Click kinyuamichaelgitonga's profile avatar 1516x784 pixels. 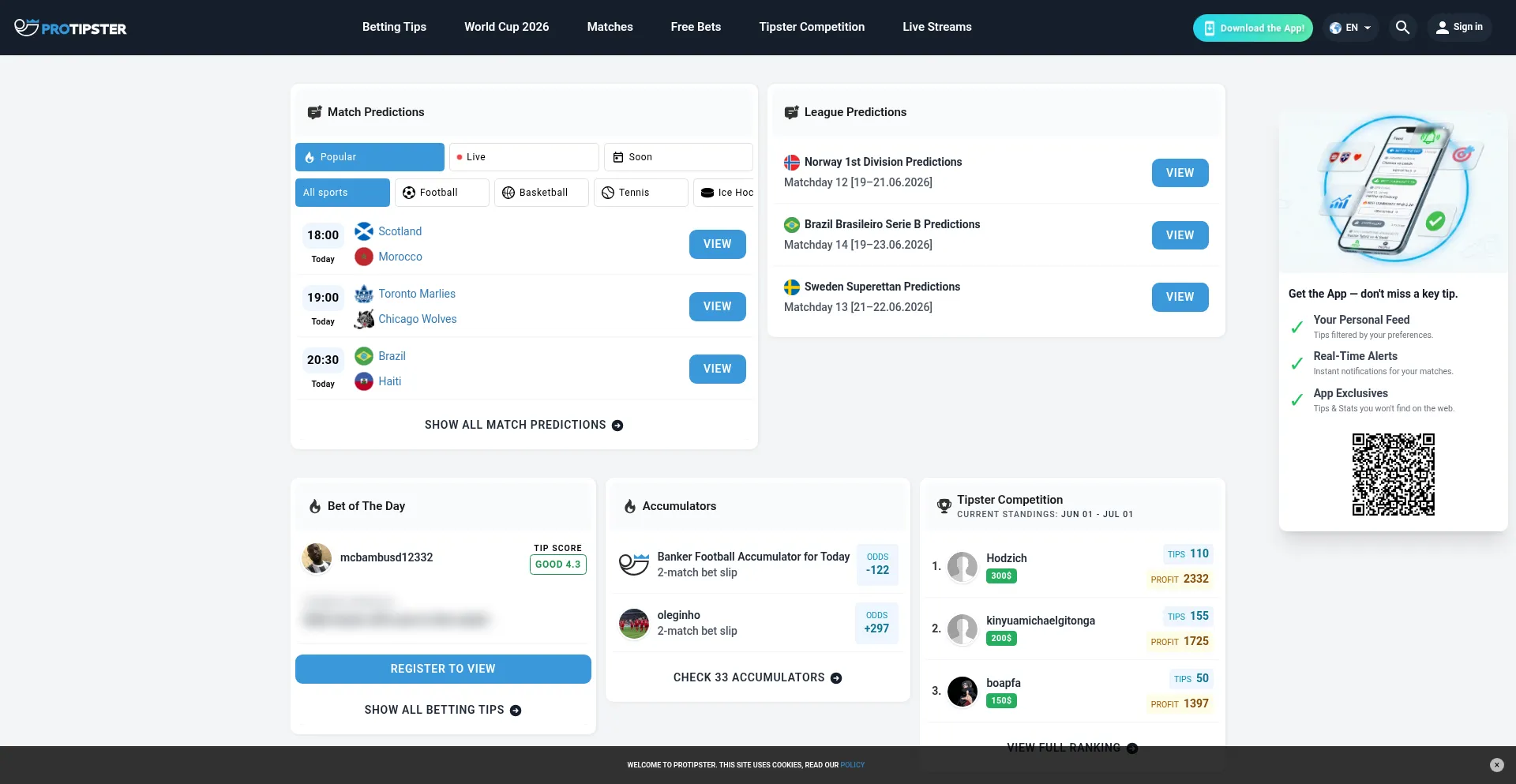click(x=963, y=629)
